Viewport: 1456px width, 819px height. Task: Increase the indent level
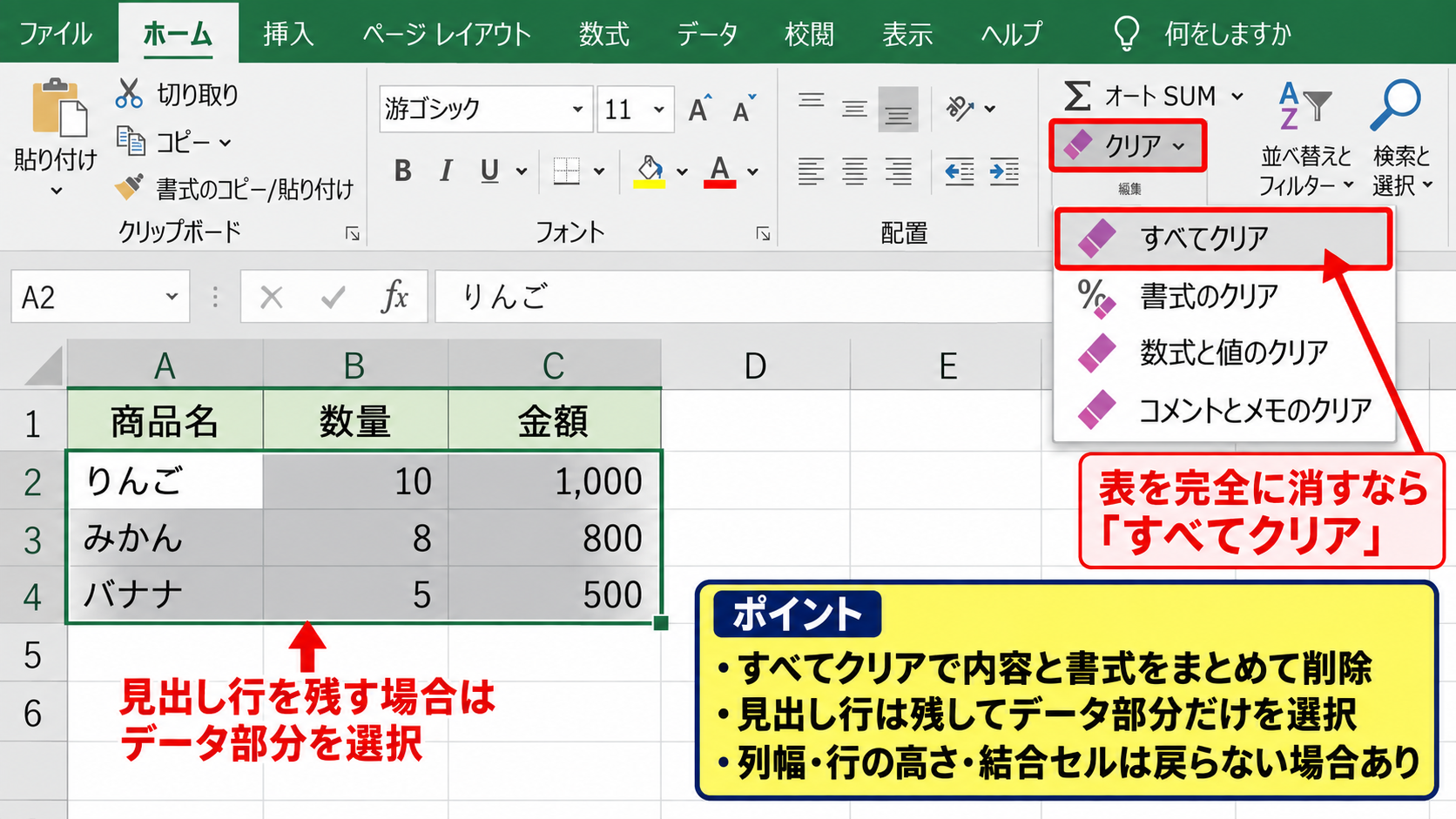[1004, 171]
